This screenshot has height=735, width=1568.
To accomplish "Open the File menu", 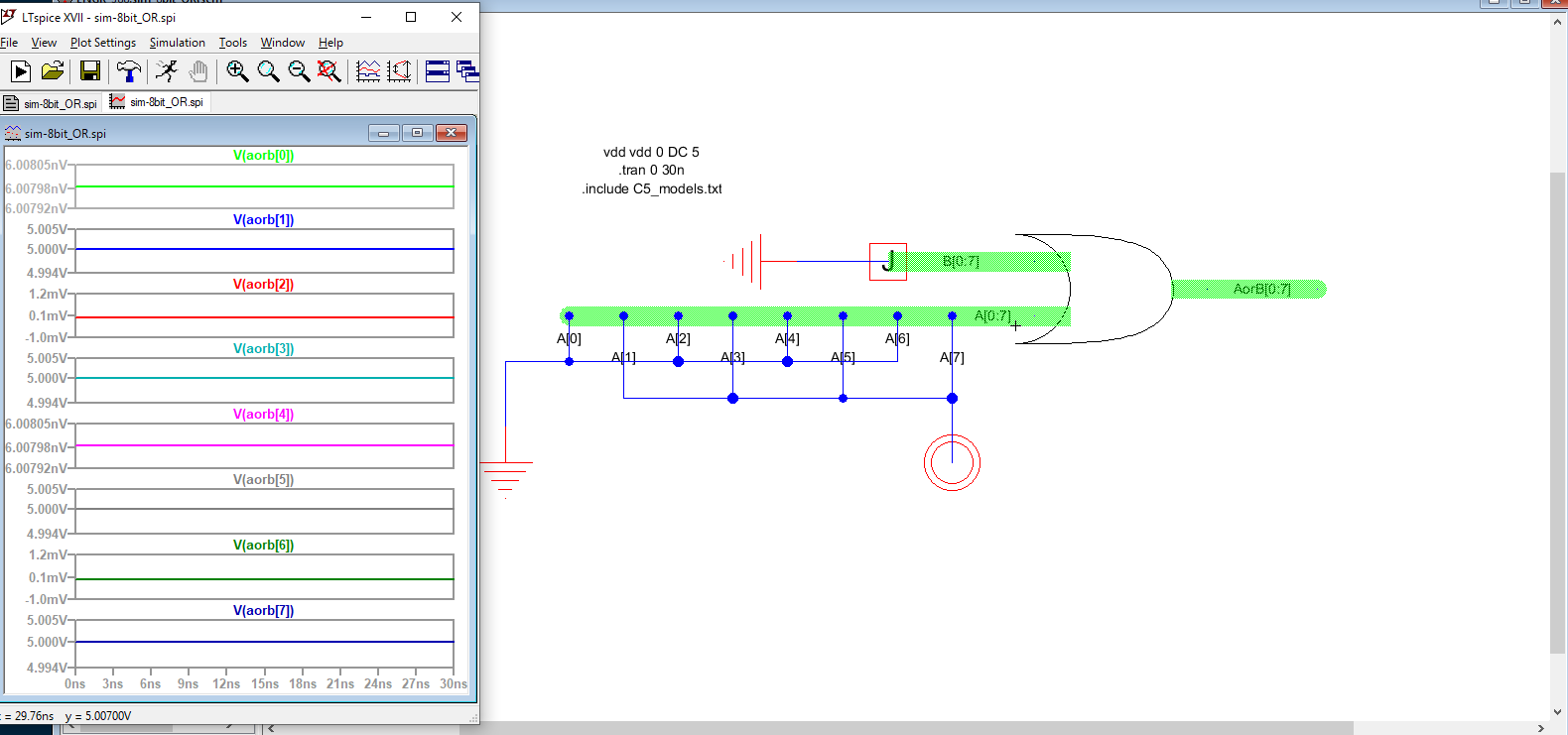I will coord(9,43).
